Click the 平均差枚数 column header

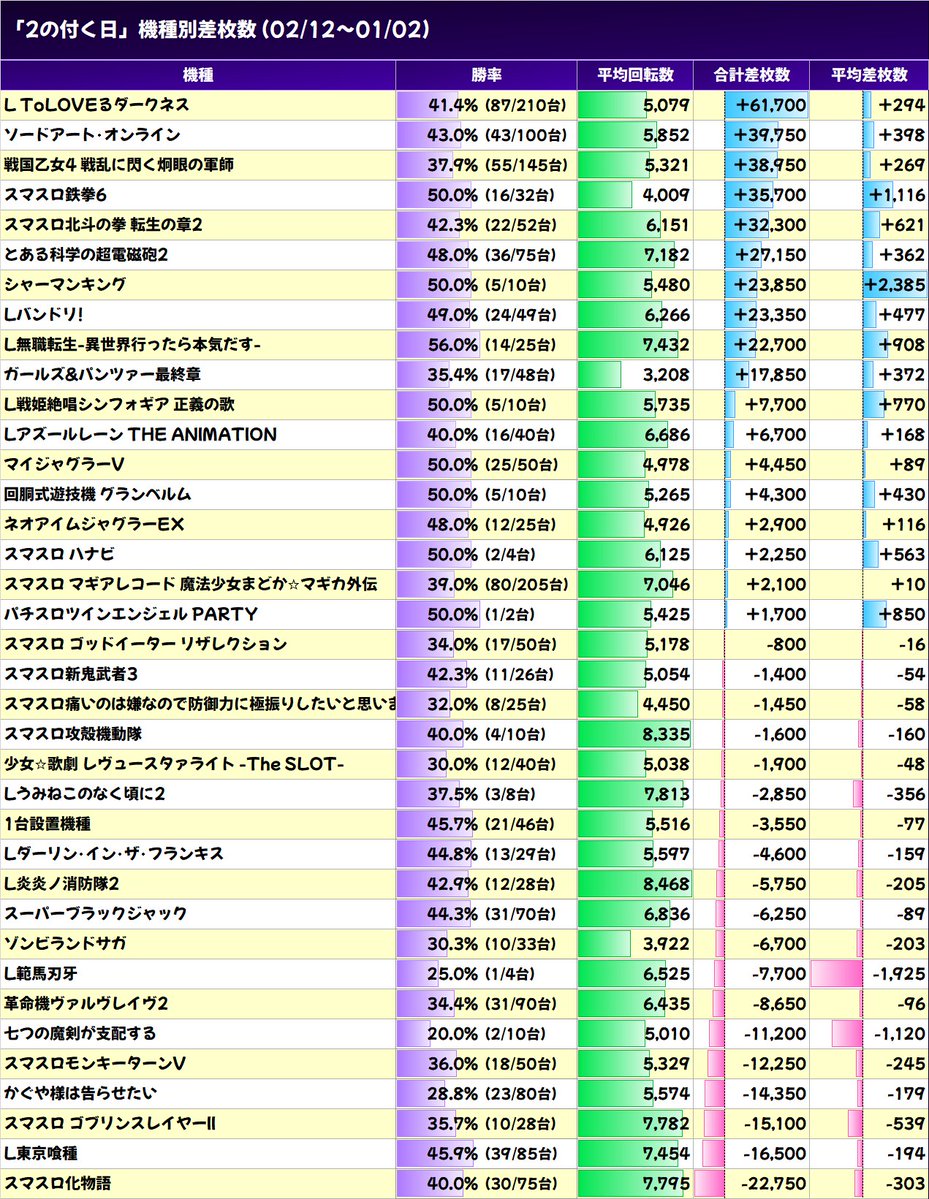click(x=869, y=75)
